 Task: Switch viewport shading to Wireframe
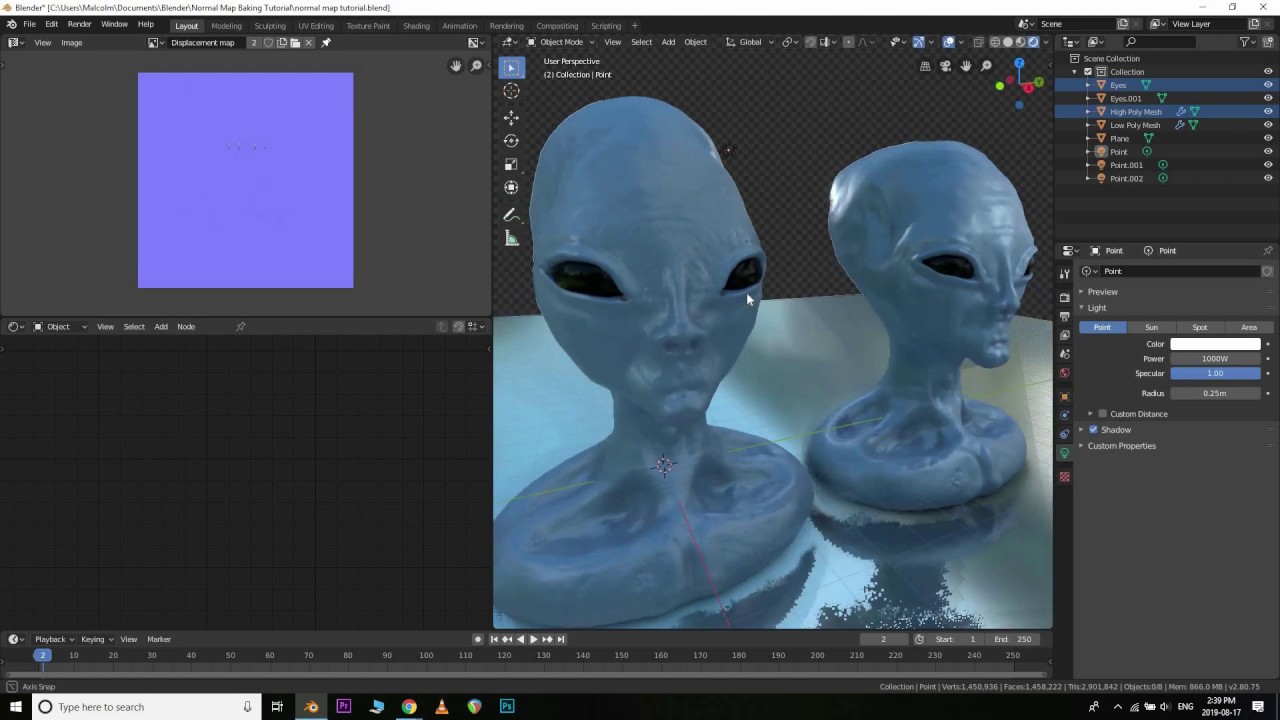tap(995, 42)
